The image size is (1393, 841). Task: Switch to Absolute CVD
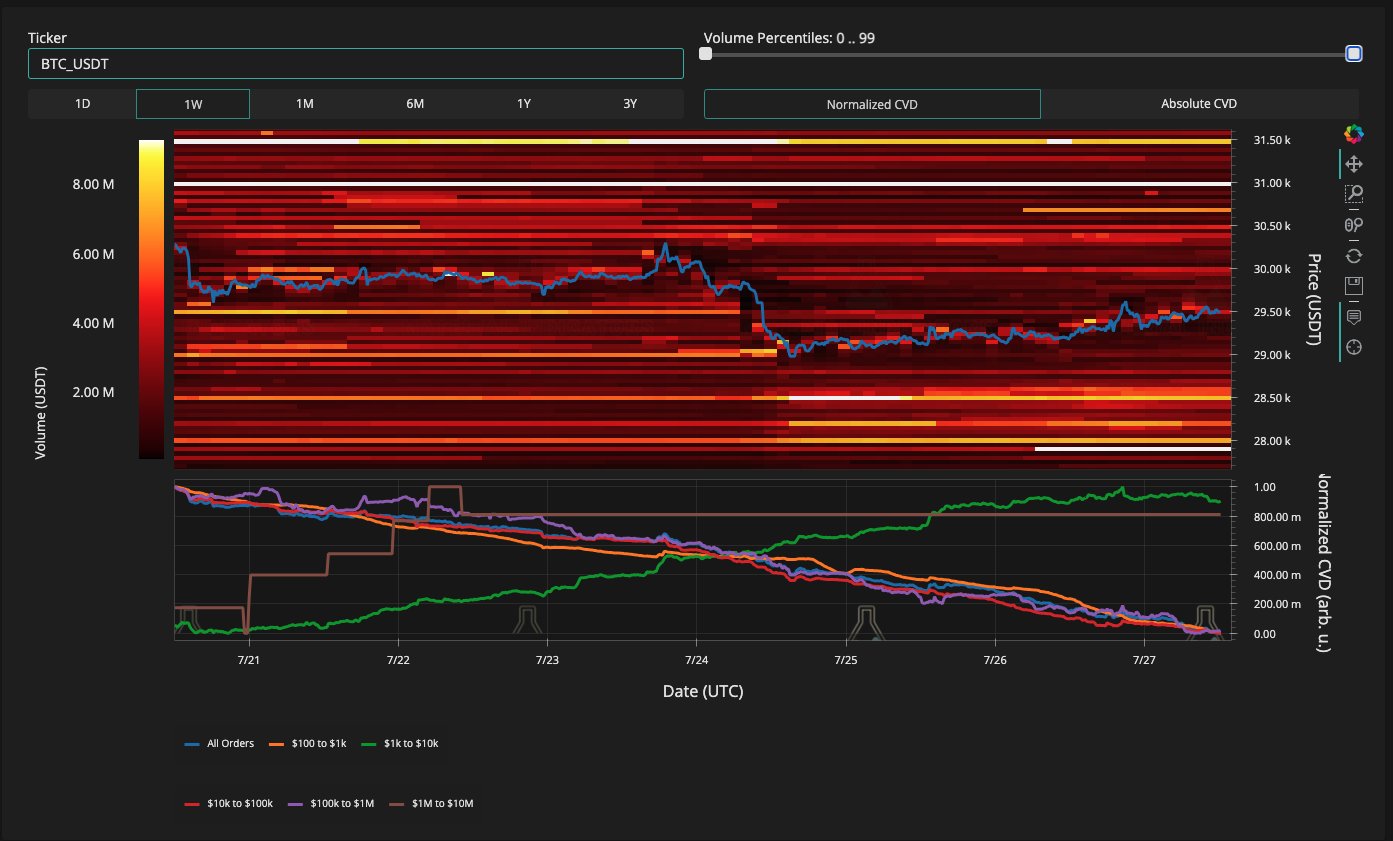[x=1198, y=104]
